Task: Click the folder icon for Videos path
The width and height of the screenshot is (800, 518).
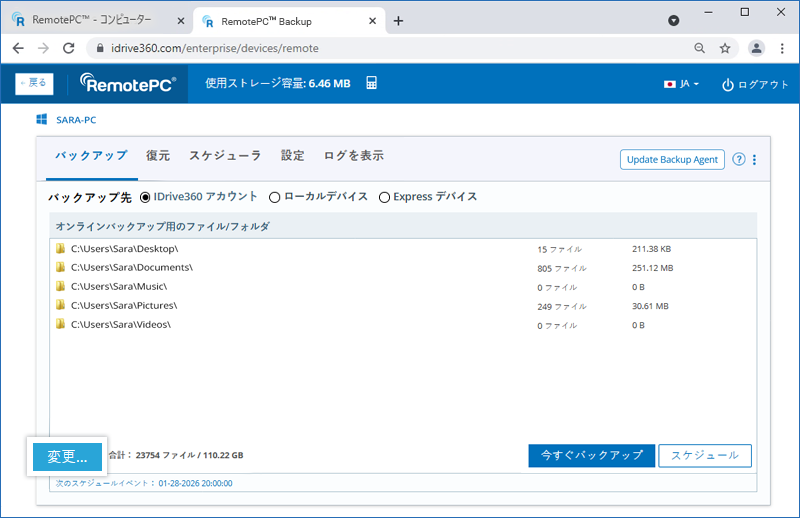Action: point(60,324)
